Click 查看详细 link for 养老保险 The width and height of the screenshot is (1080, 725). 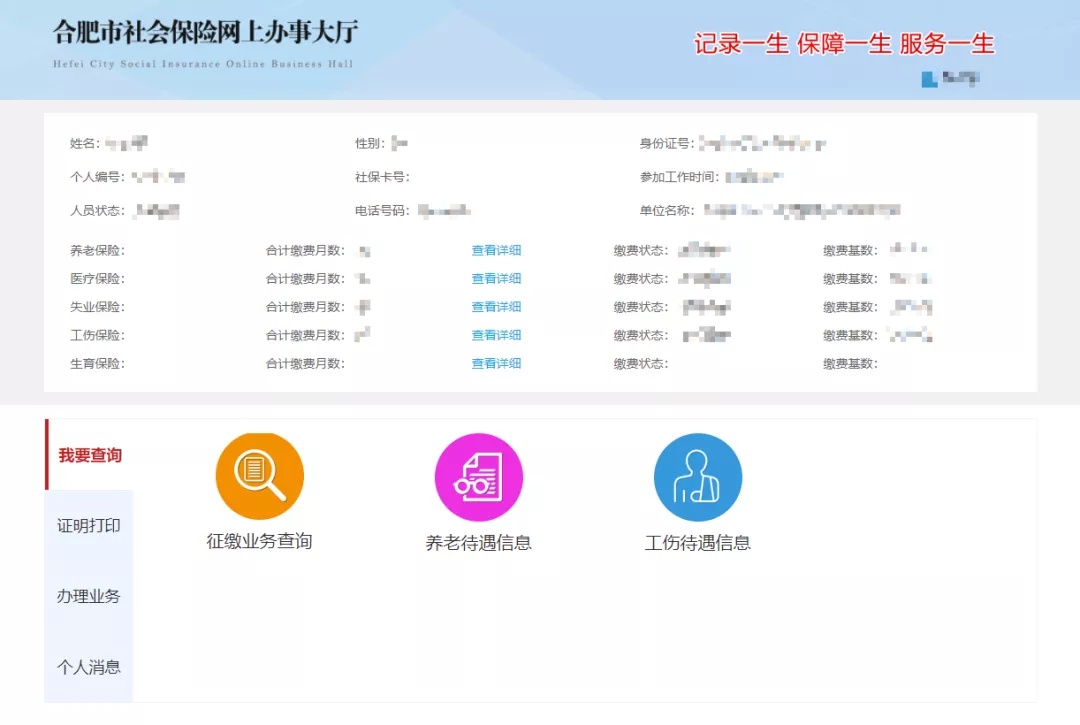pyautogui.click(x=496, y=250)
